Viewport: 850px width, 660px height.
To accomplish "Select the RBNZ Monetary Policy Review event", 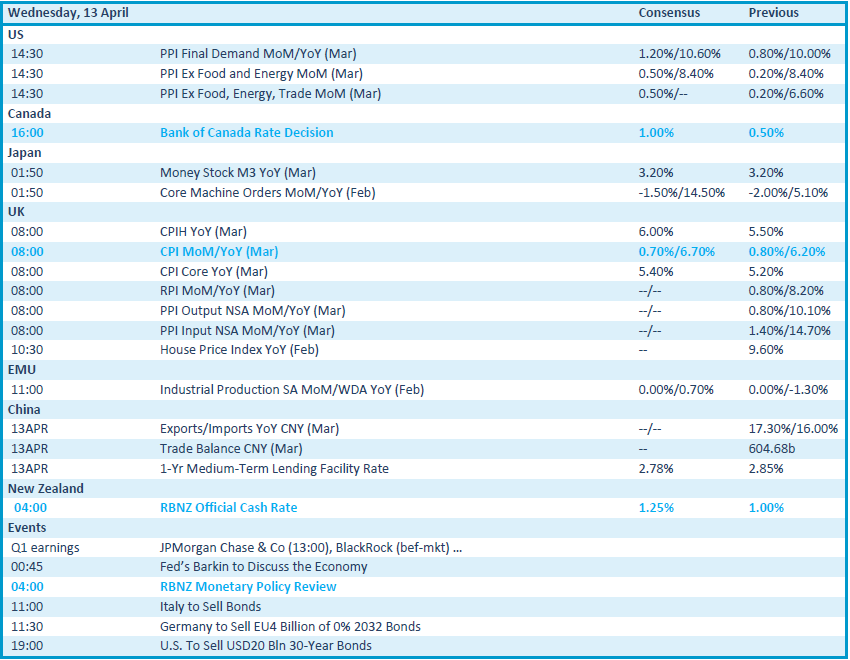I will point(248,587).
